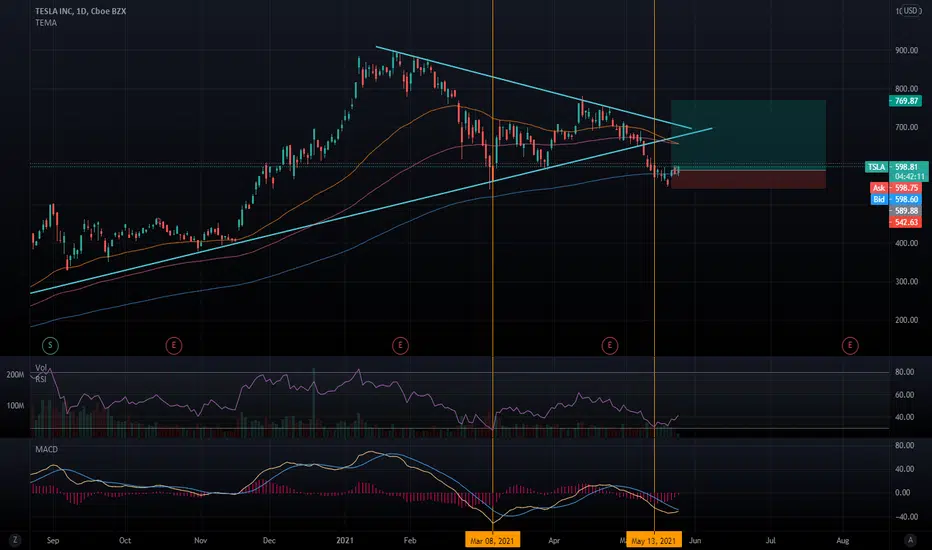Click the 200M volume axis label
Viewport: 932px width, 550px height.
point(15,375)
